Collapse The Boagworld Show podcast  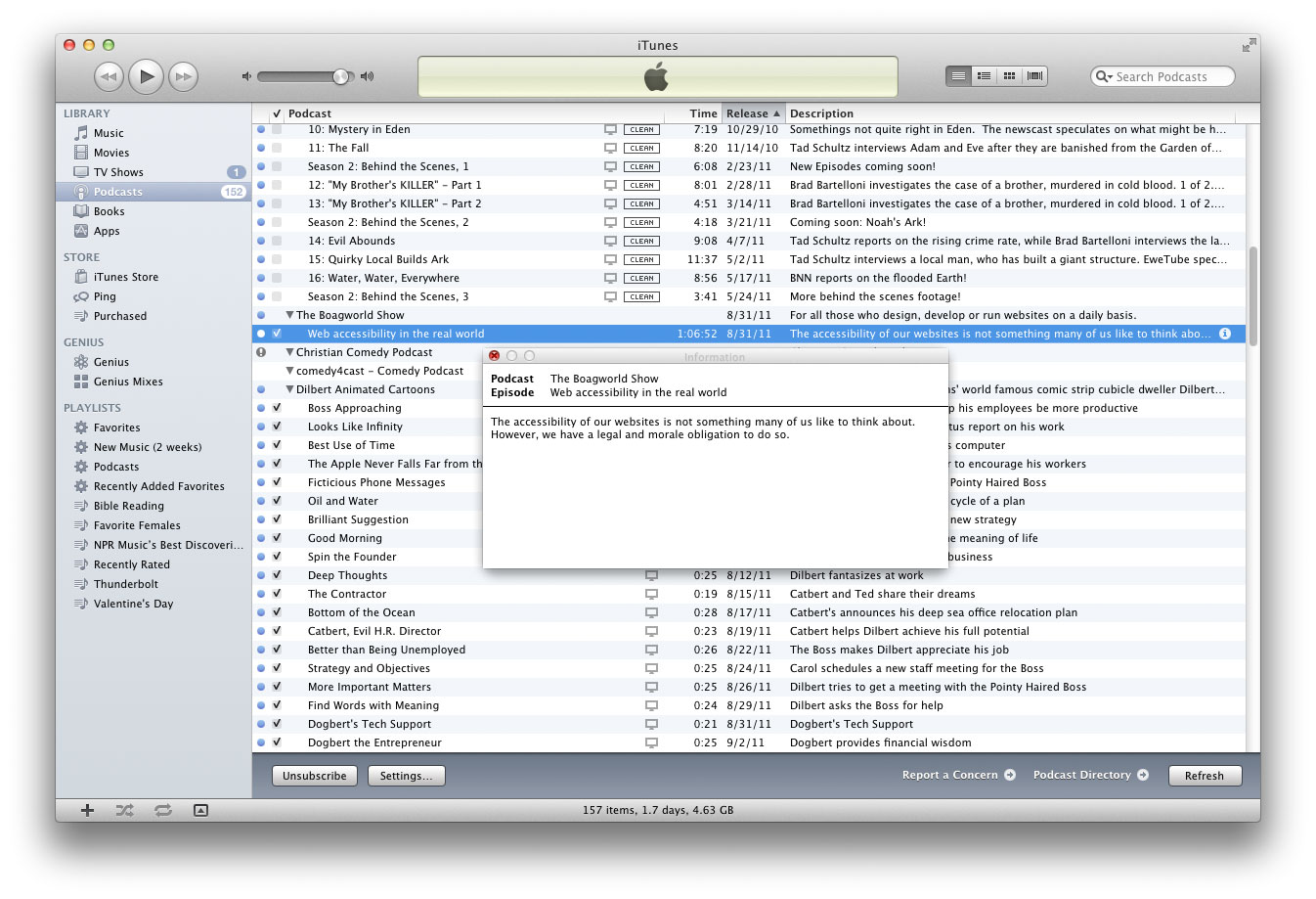coord(289,315)
